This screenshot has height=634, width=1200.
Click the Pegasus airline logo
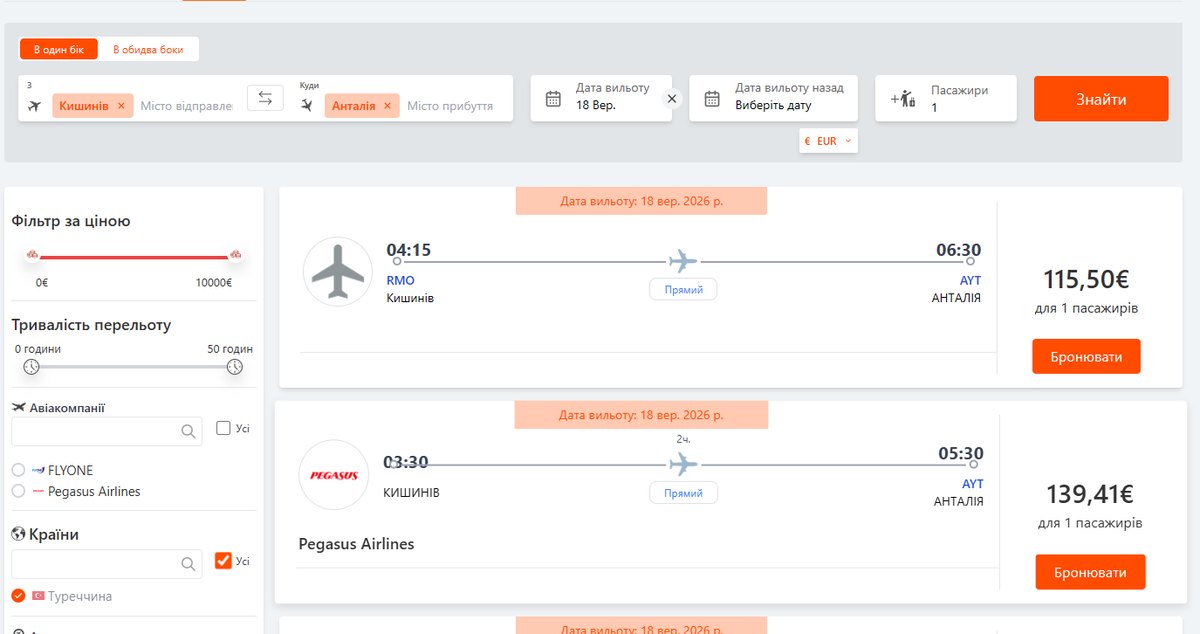(334, 475)
